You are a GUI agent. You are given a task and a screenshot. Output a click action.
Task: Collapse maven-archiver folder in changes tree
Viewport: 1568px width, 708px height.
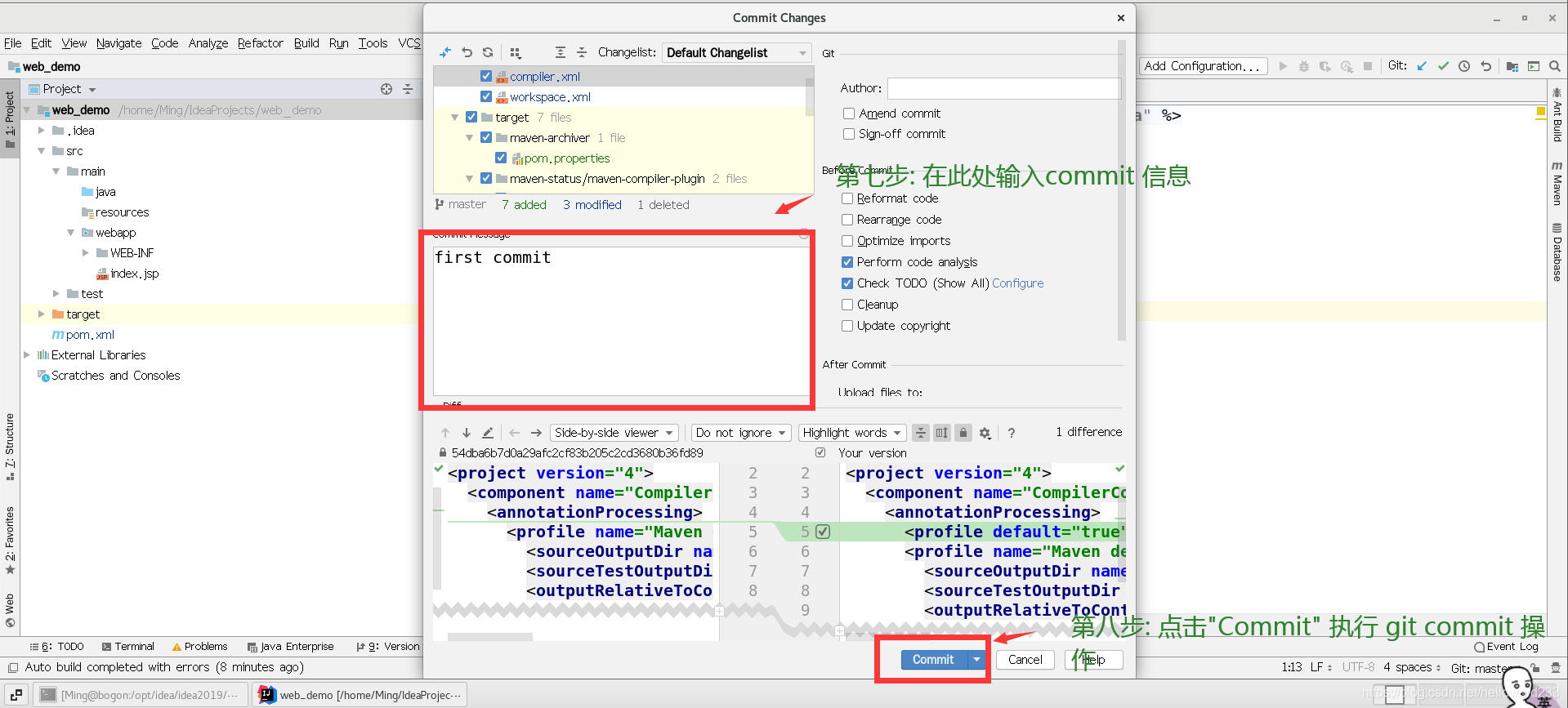point(470,138)
